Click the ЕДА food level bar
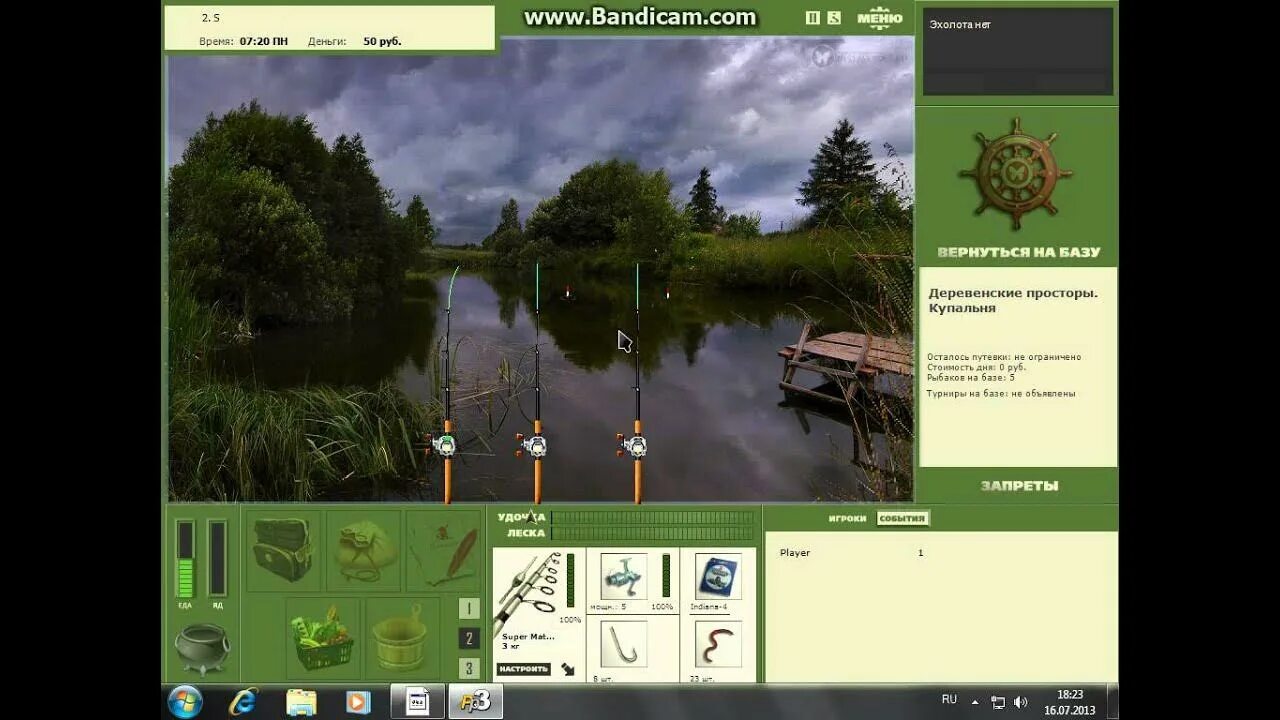This screenshot has height=720, width=1280. coord(185,558)
